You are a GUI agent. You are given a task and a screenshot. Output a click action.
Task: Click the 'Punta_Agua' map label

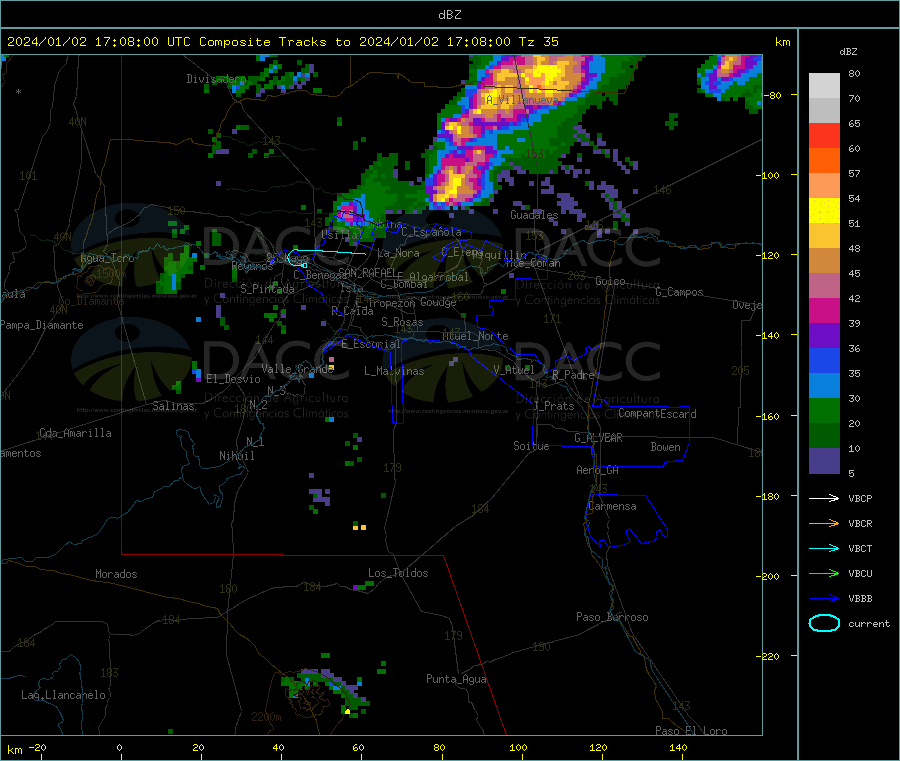pyautogui.click(x=456, y=679)
